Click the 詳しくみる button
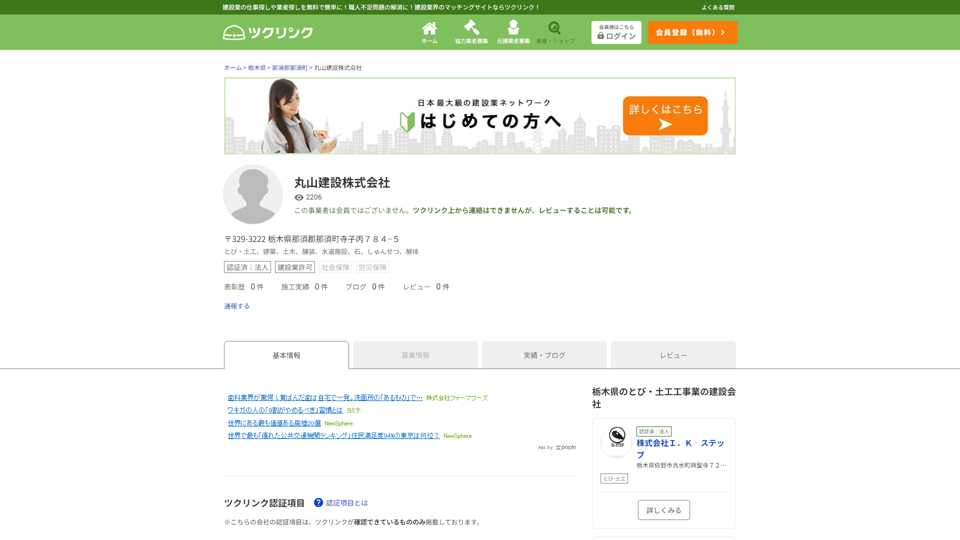960x540 pixels. tap(663, 510)
